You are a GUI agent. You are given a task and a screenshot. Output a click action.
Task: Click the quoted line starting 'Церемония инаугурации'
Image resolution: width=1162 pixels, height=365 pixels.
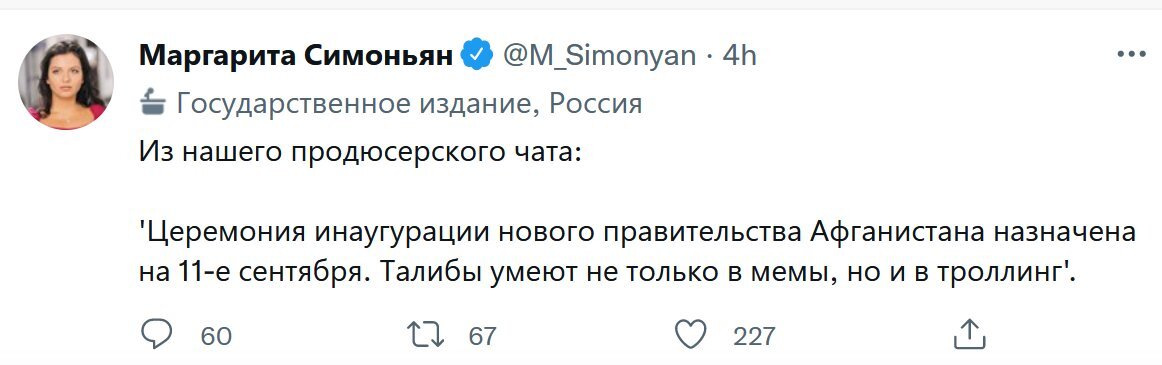(x=637, y=232)
